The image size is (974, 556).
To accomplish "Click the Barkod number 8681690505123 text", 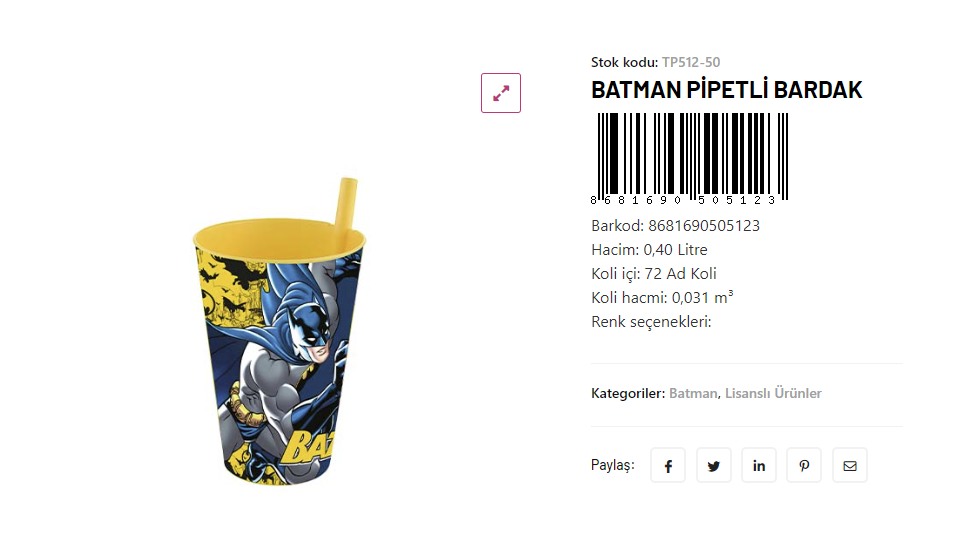I will (x=703, y=226).
